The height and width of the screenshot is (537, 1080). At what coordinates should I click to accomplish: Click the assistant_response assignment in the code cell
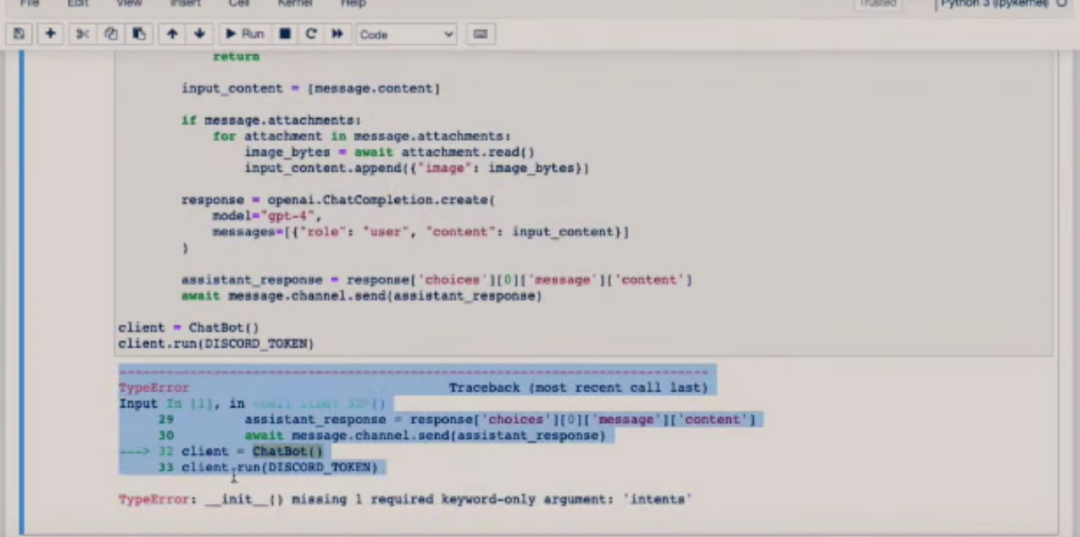click(437, 280)
